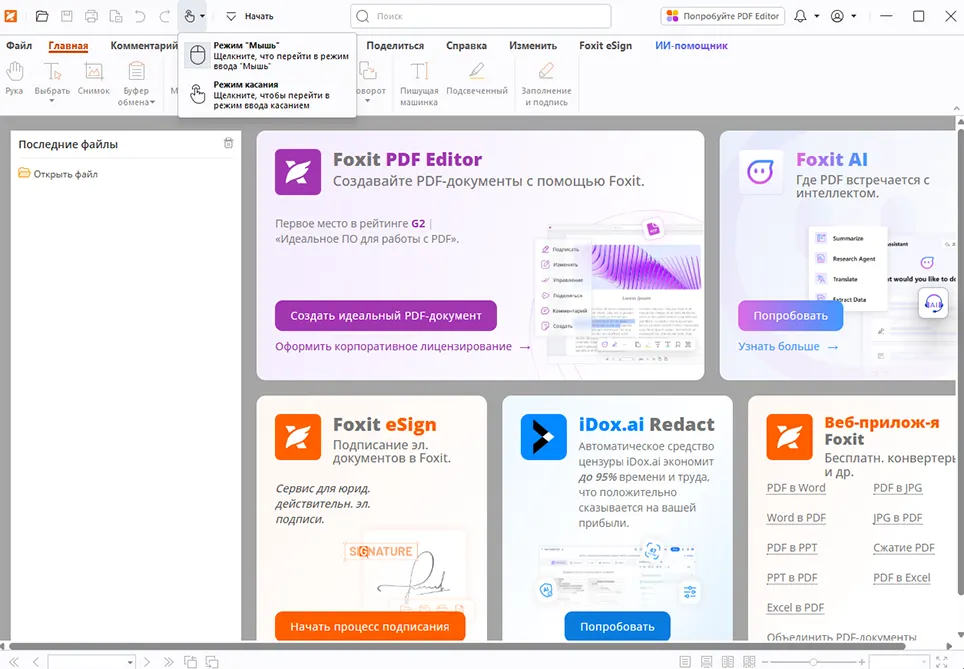Click the Поиск search field
The height and width of the screenshot is (669, 964).
pyautogui.click(x=480, y=16)
